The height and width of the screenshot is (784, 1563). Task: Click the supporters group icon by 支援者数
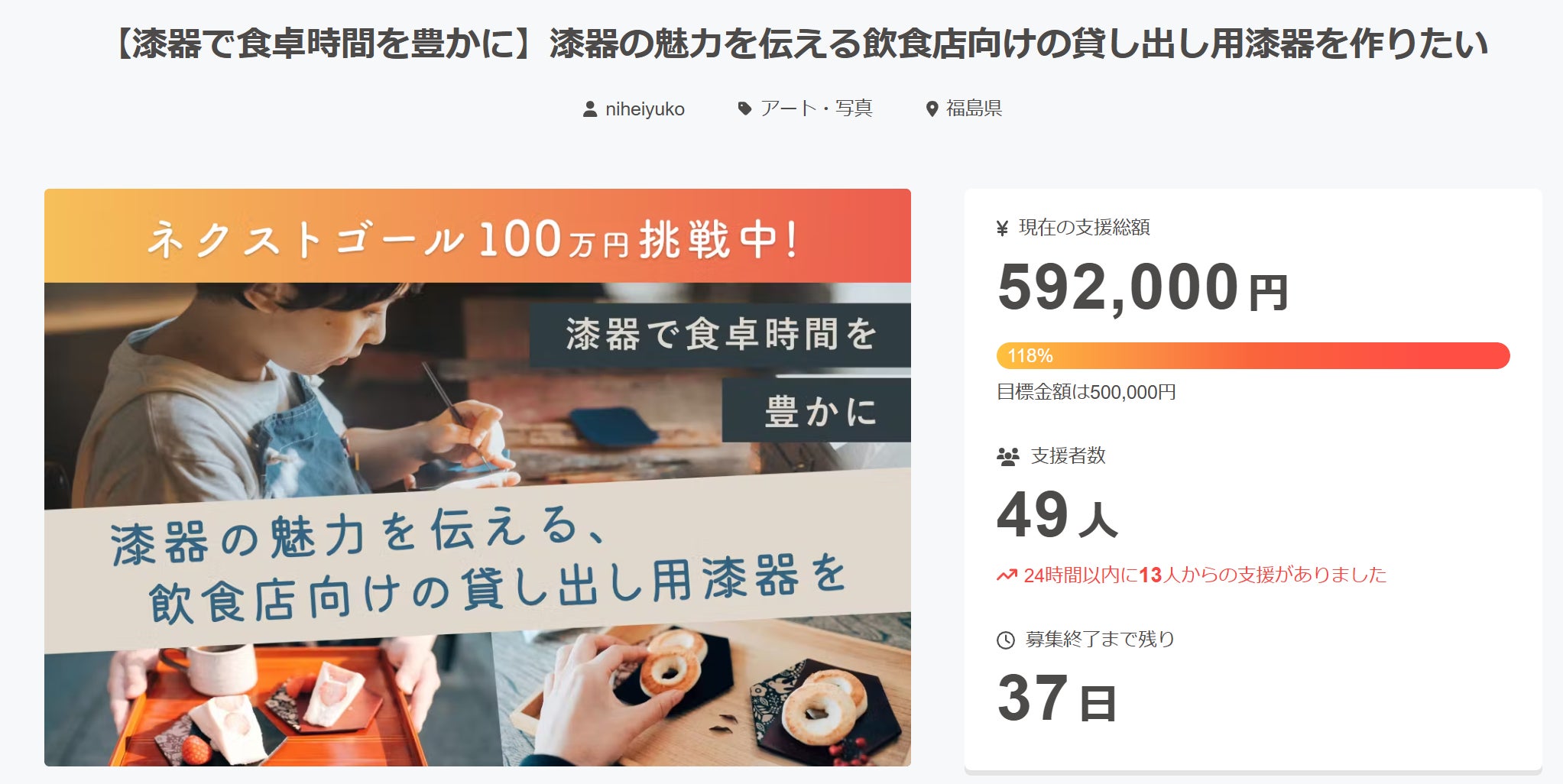[1008, 457]
